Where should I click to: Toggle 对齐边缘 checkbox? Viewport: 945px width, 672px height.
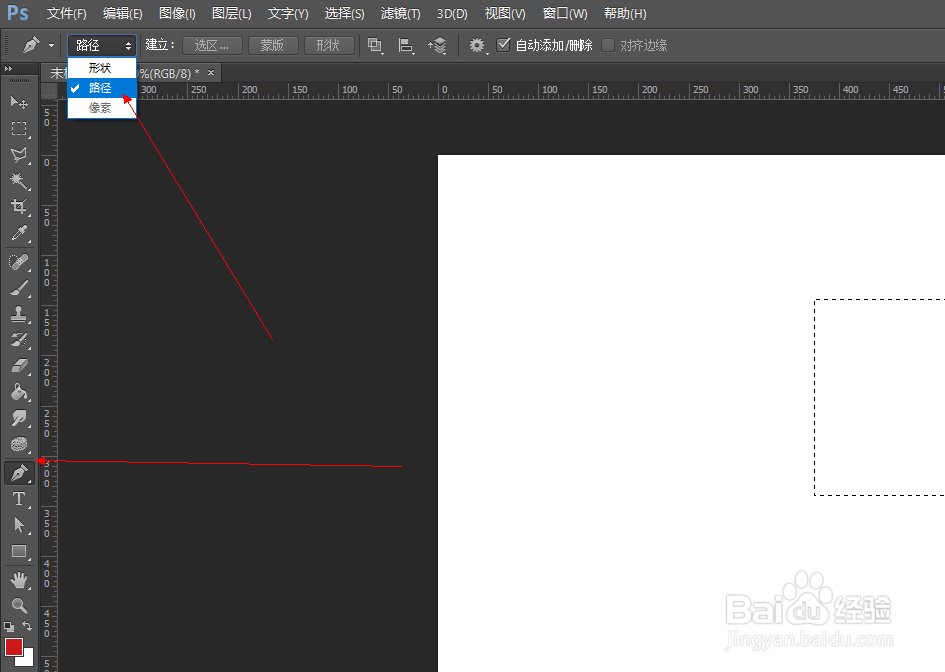point(608,45)
